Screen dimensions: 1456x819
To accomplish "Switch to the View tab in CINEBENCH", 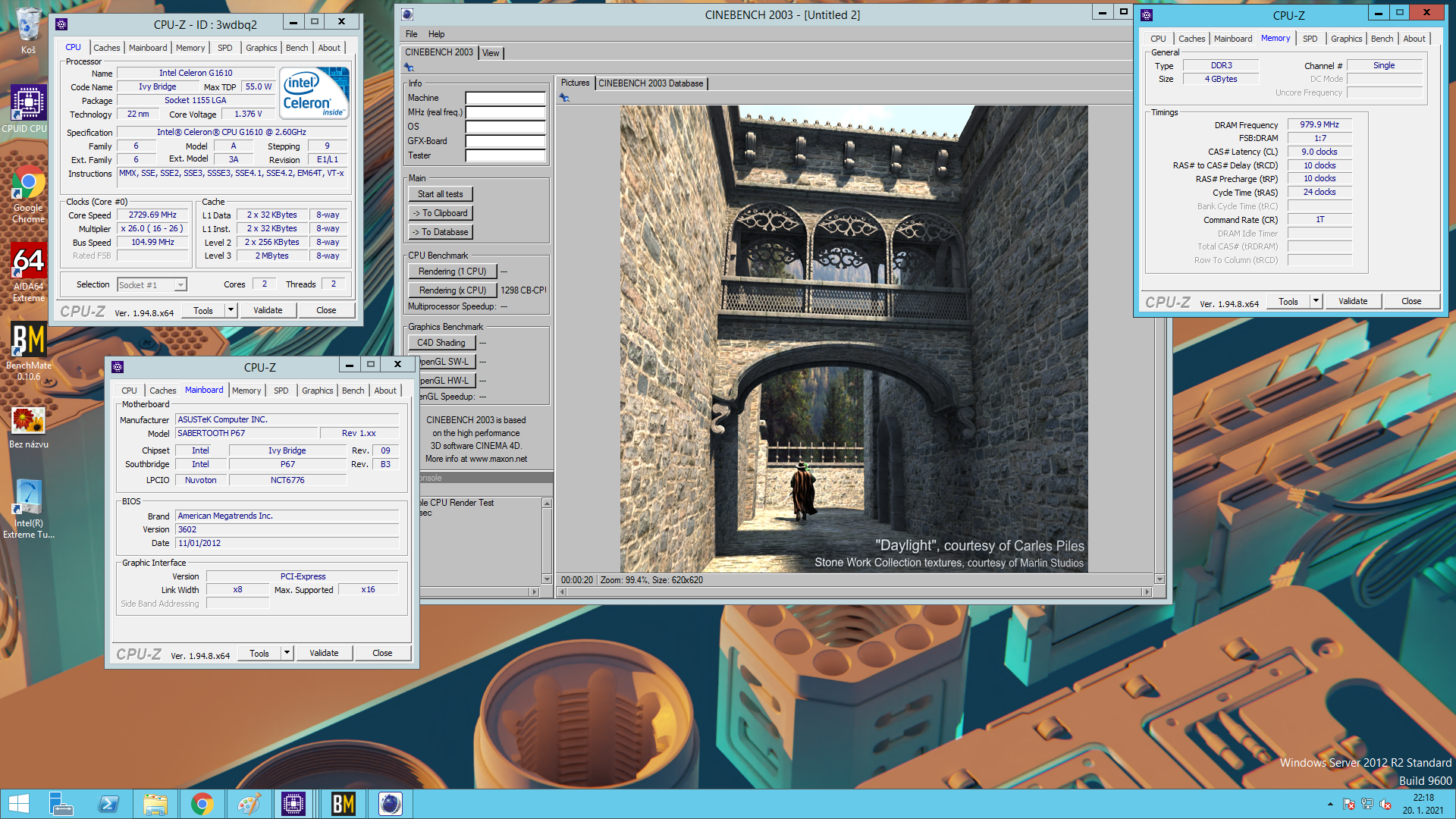I will pos(491,53).
